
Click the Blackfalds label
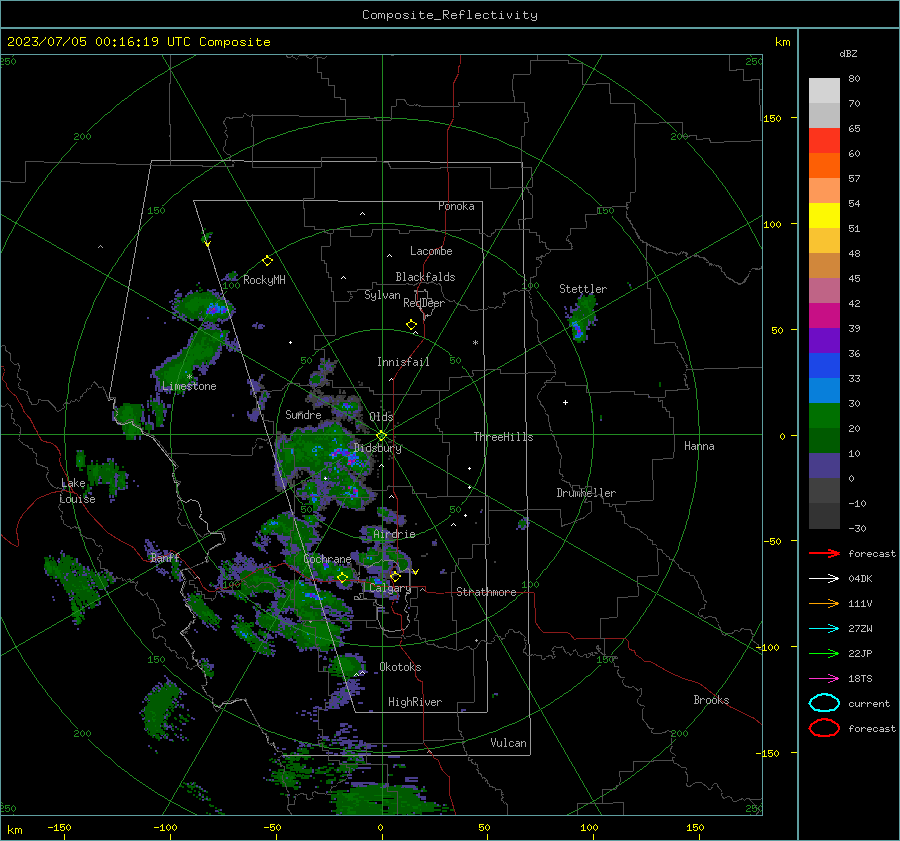[x=425, y=277]
